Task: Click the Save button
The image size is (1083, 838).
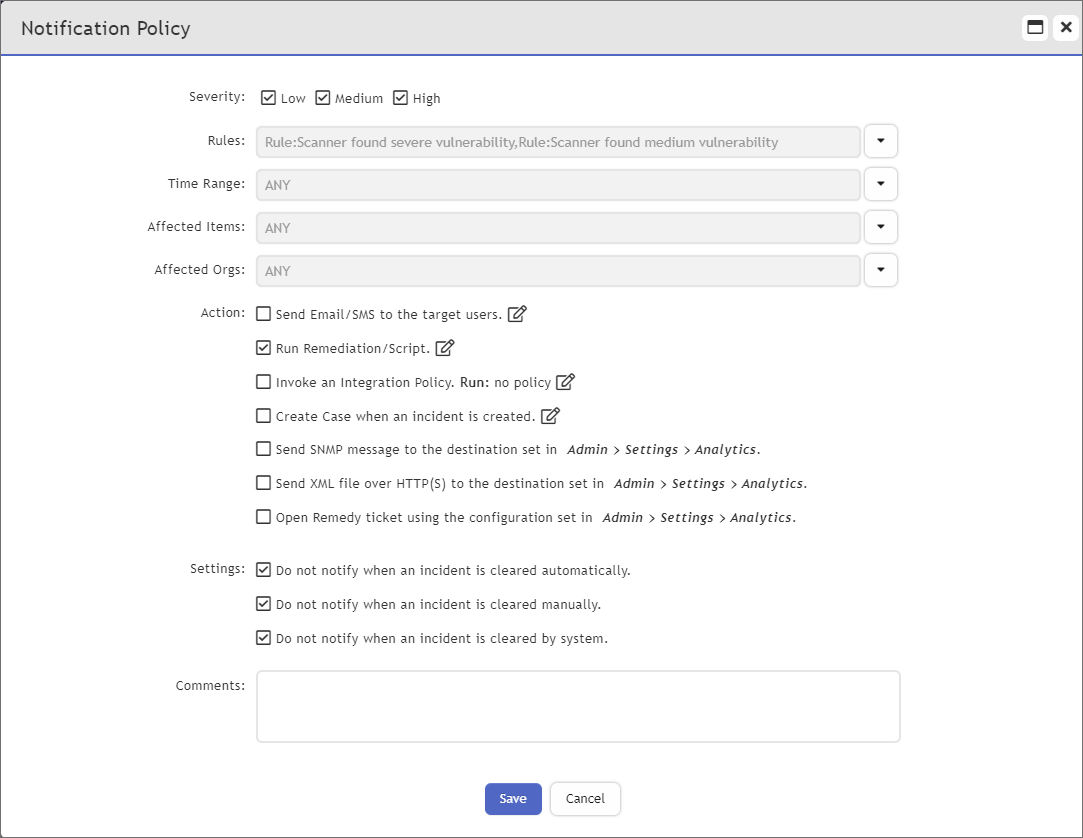Action: click(x=513, y=798)
